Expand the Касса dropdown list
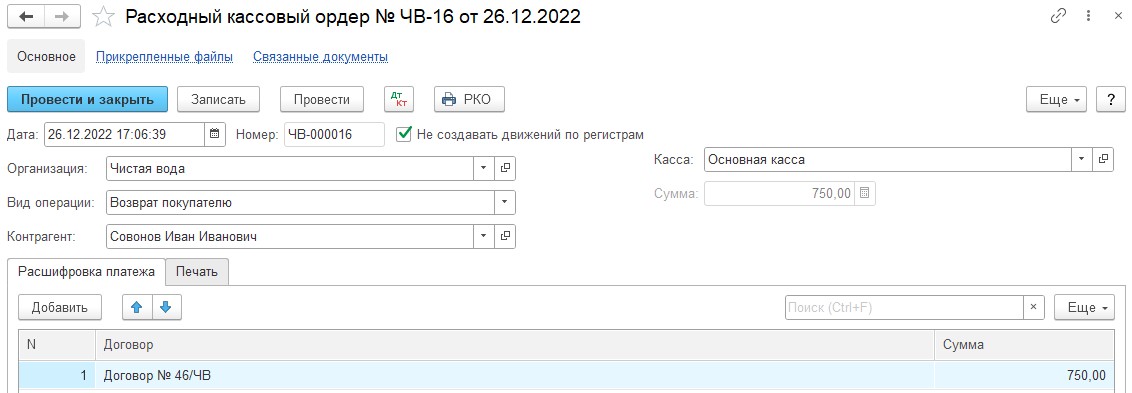Screen dimensions: 1132x393 tap(1081, 160)
